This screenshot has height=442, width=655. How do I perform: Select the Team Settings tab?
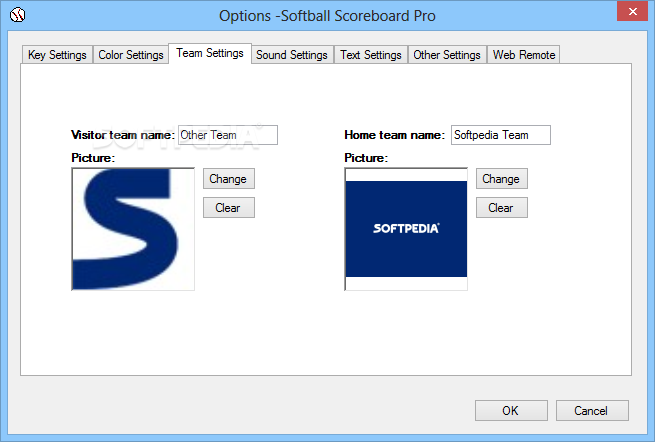point(210,53)
